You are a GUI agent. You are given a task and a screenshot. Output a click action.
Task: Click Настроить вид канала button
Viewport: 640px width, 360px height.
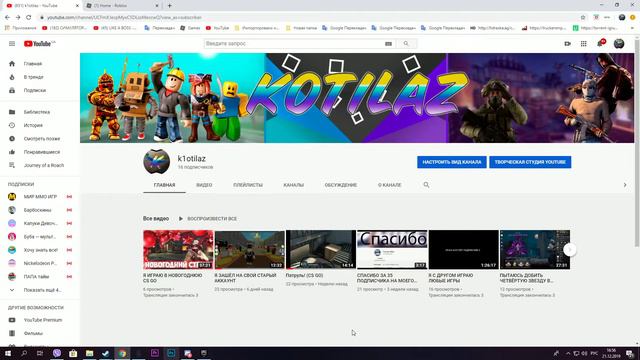pos(452,162)
